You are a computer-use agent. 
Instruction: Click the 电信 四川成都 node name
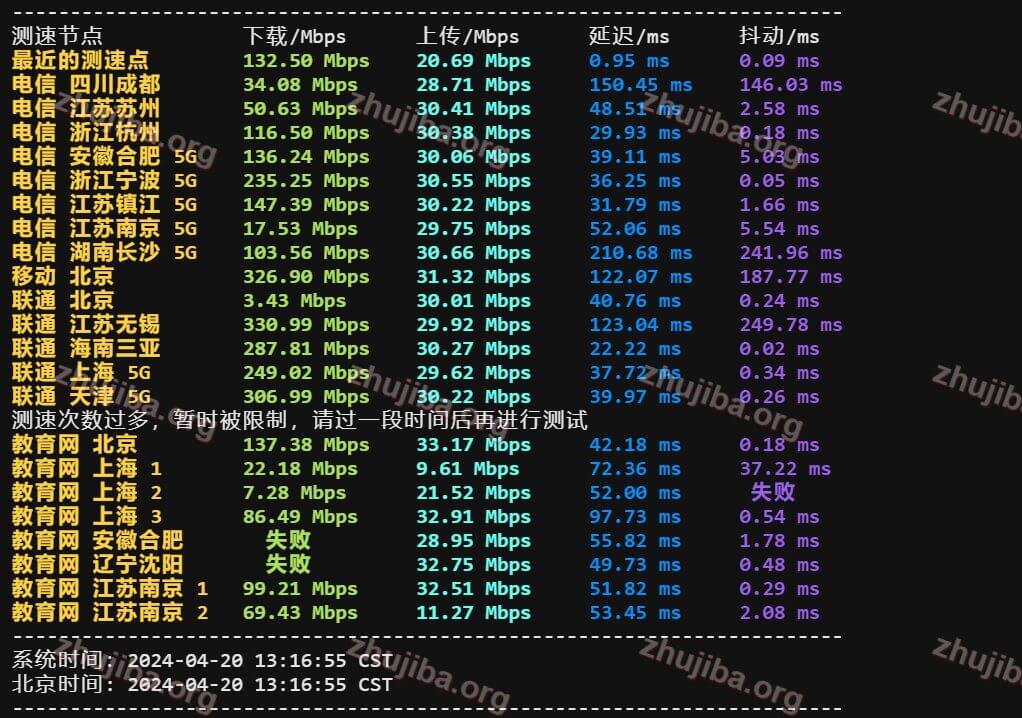click(x=85, y=84)
